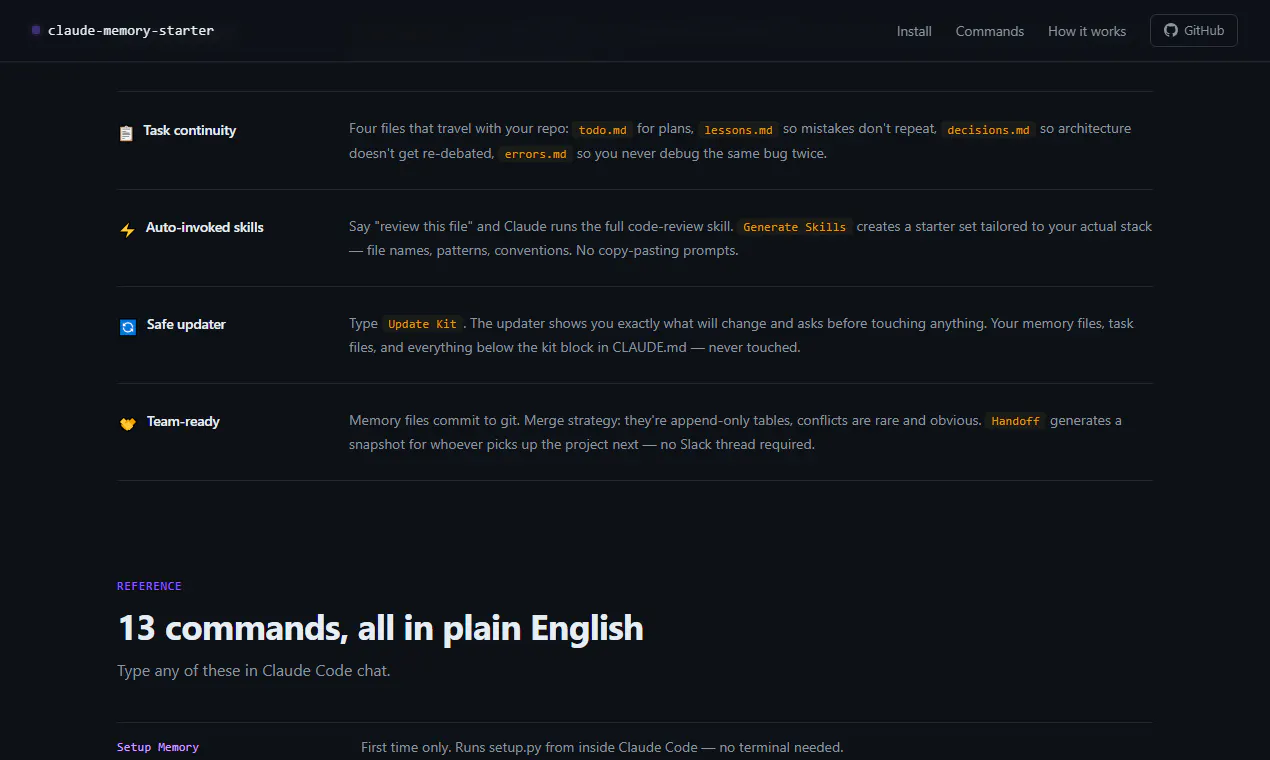This screenshot has height=760, width=1270.
Task: Click the todo.md code tag
Action: click(x=603, y=130)
